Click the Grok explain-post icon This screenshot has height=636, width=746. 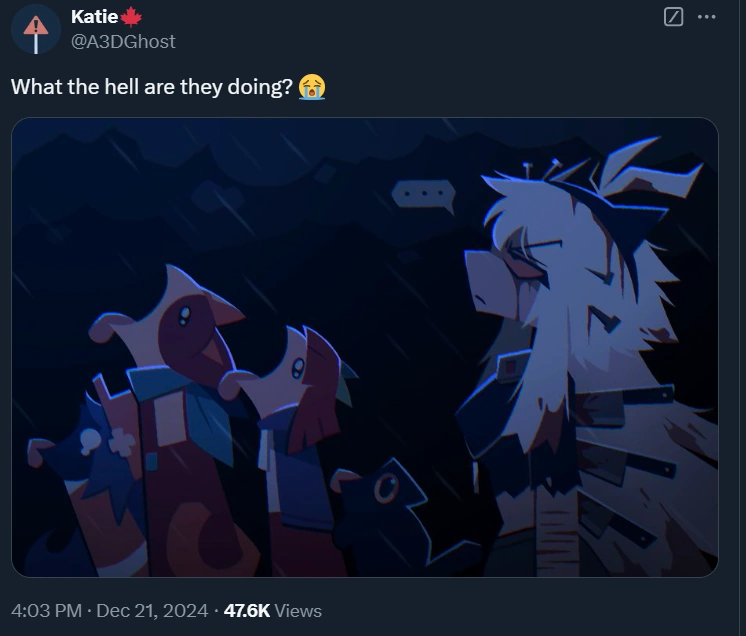tap(673, 17)
